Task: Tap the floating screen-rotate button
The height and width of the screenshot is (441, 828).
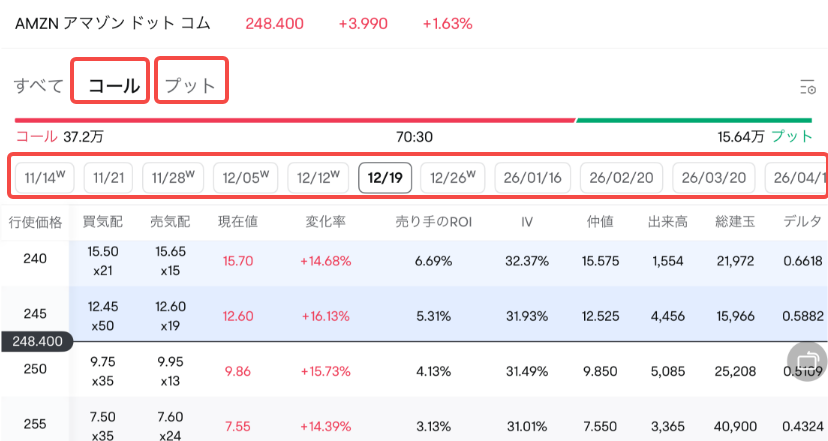Action: point(807,361)
